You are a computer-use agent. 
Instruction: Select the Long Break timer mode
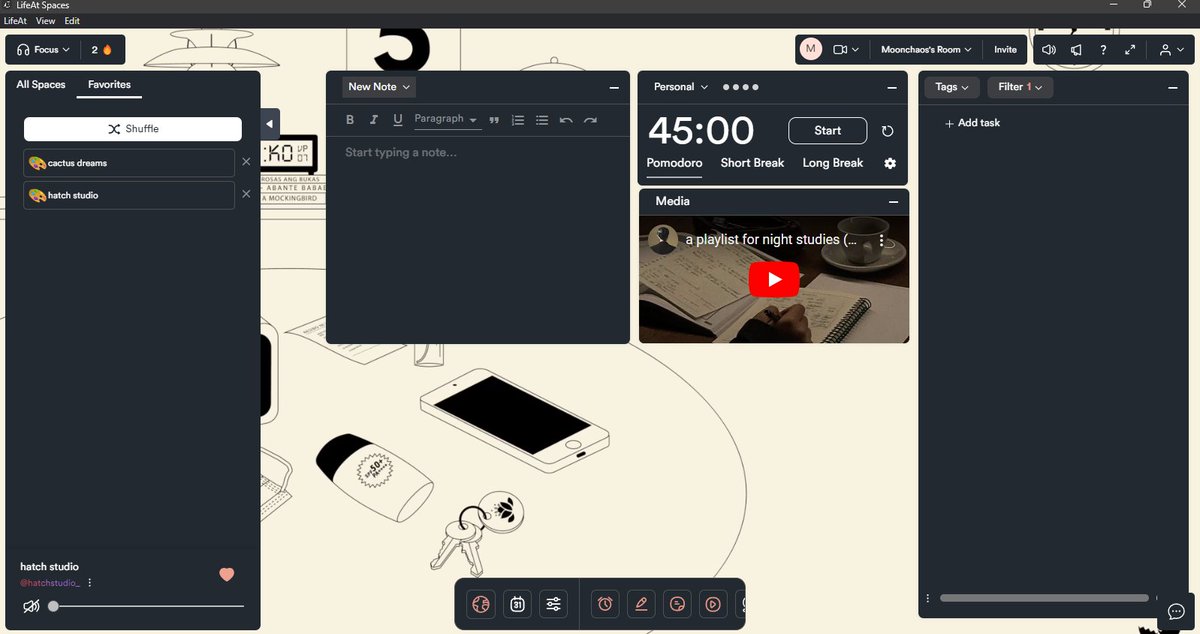click(x=833, y=163)
